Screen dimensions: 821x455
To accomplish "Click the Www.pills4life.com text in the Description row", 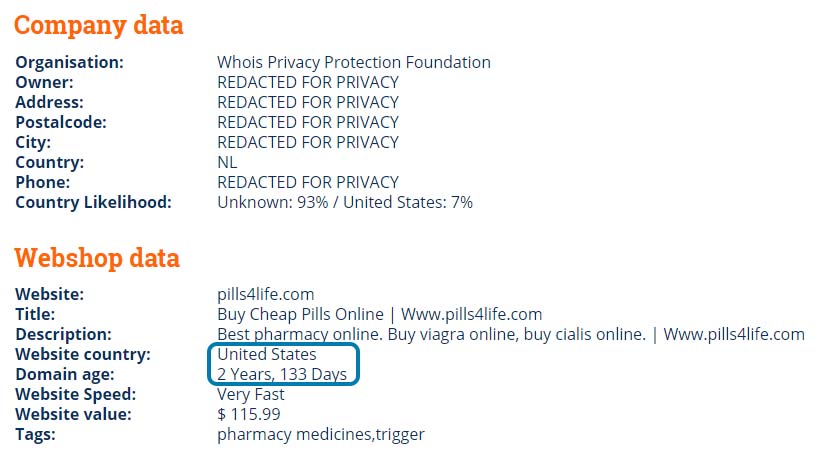I will coord(734,335).
